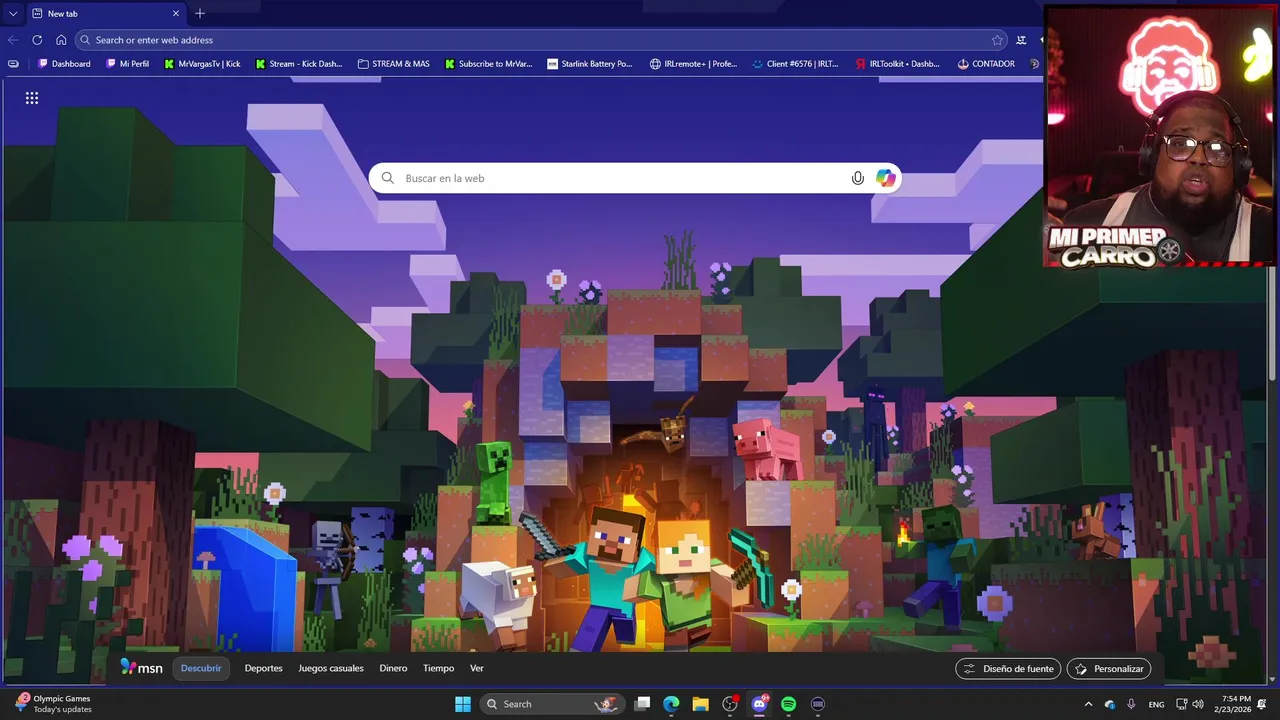Click the Buscar en la web search field
The image size is (1280, 720).
pyautogui.click(x=635, y=178)
